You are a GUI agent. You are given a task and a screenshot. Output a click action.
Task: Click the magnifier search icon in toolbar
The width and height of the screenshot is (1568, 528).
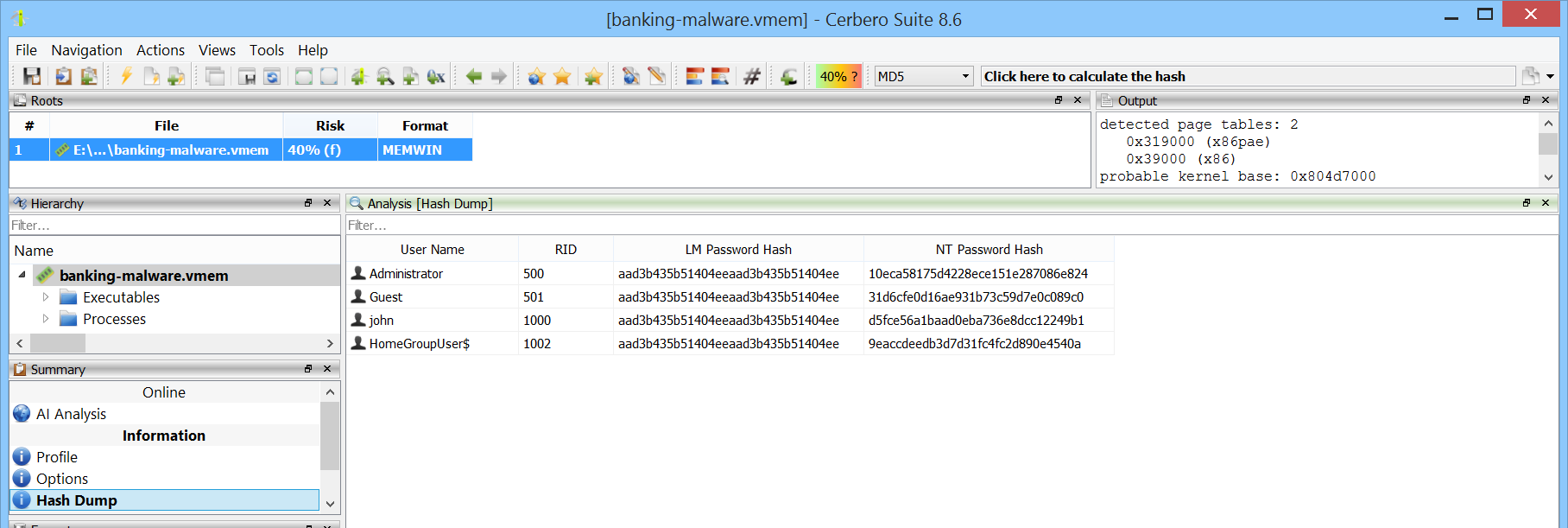385,76
